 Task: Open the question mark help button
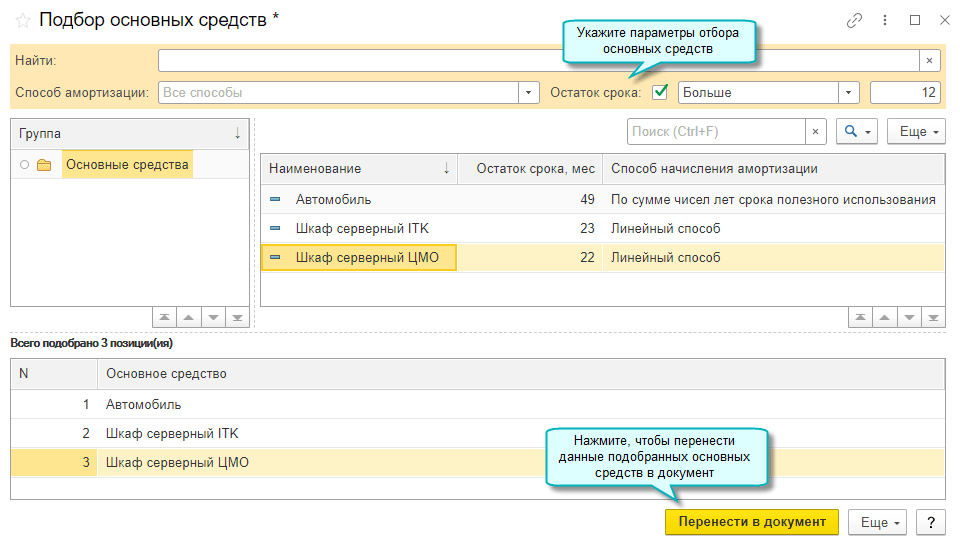point(930,522)
